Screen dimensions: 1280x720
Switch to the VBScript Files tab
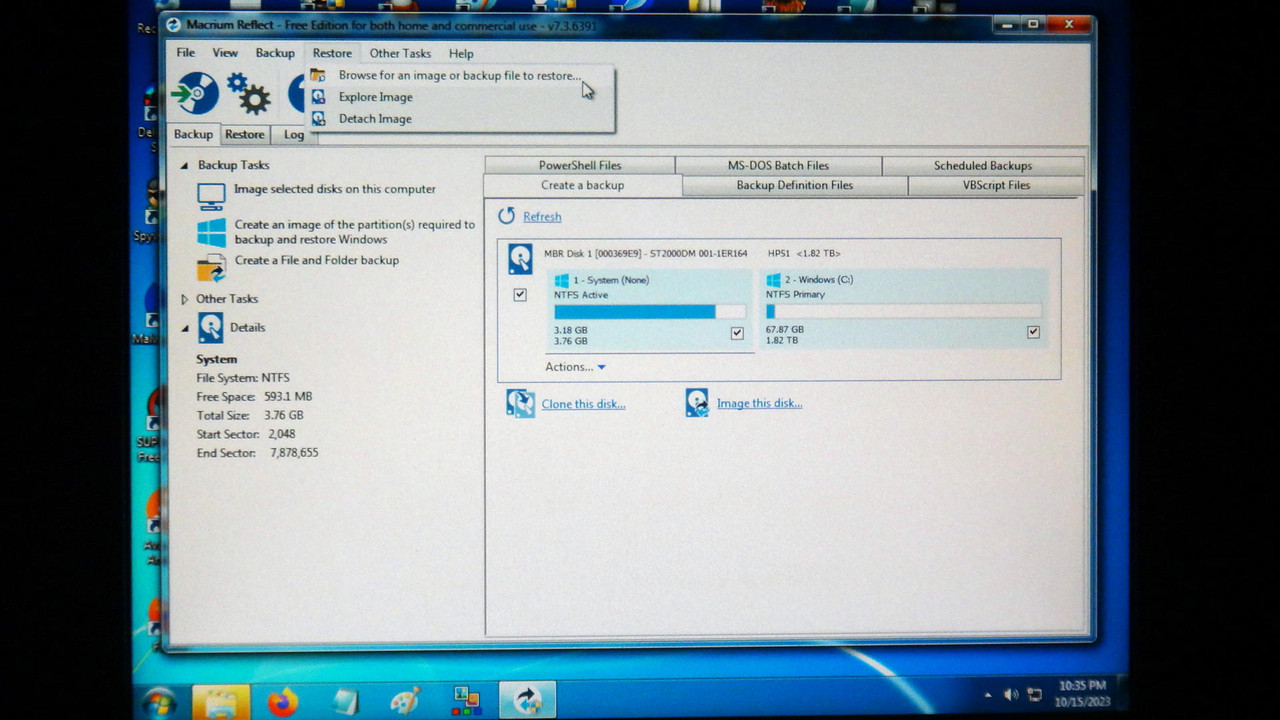(x=996, y=185)
